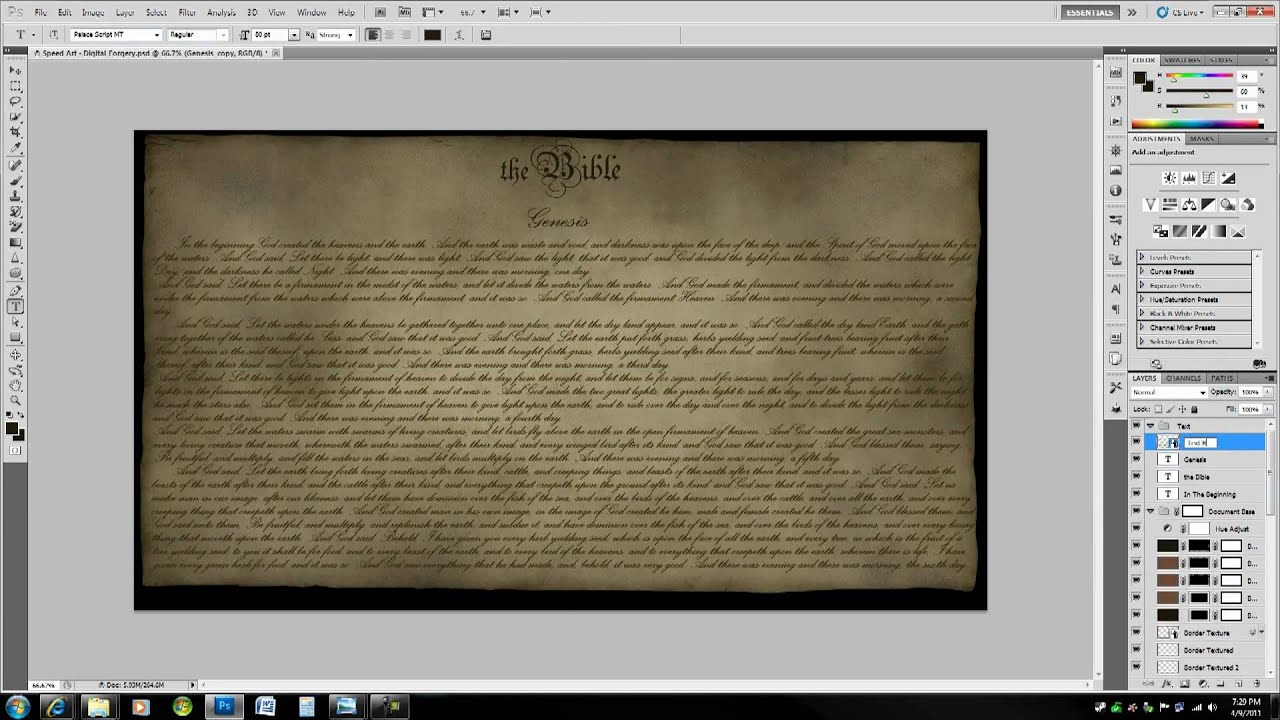
Task: Open Microsoft Word from the taskbar
Action: pyautogui.click(x=265, y=707)
